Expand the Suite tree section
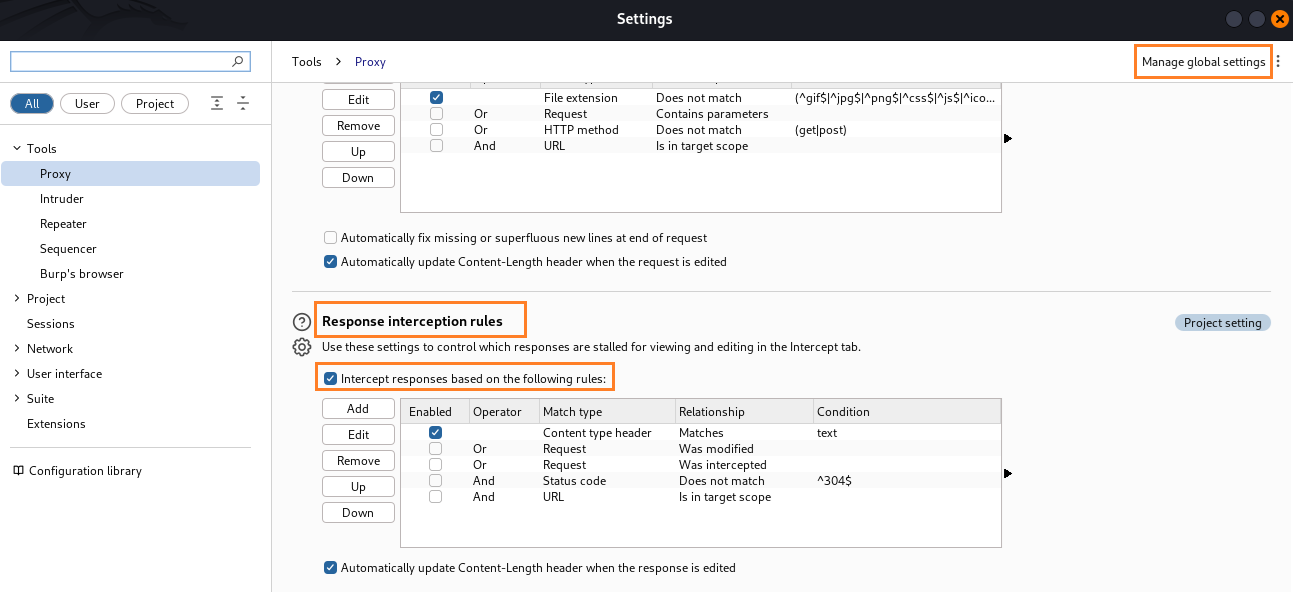This screenshot has height=592, width=1293. click(x=17, y=399)
